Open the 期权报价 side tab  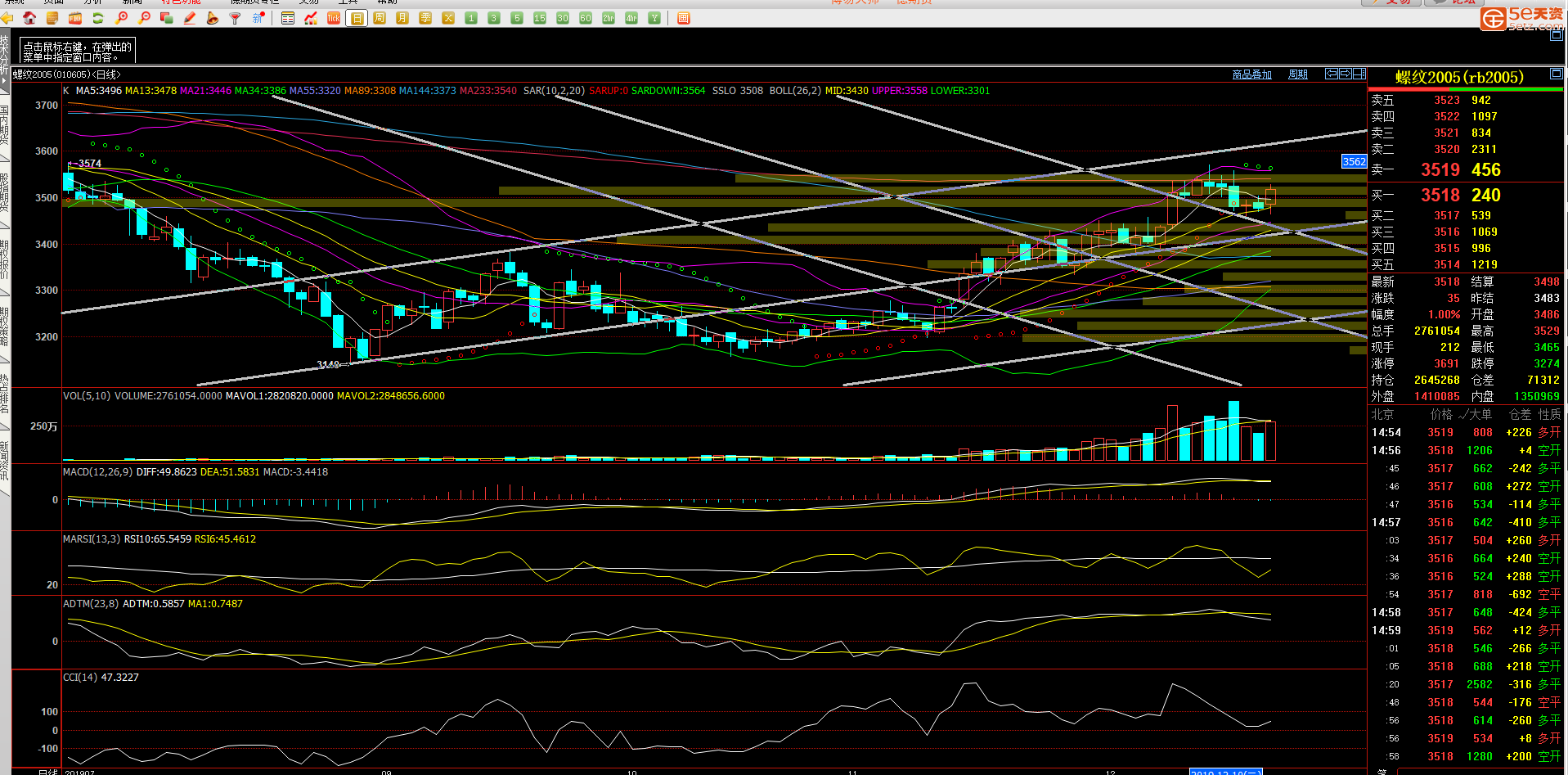(5, 260)
